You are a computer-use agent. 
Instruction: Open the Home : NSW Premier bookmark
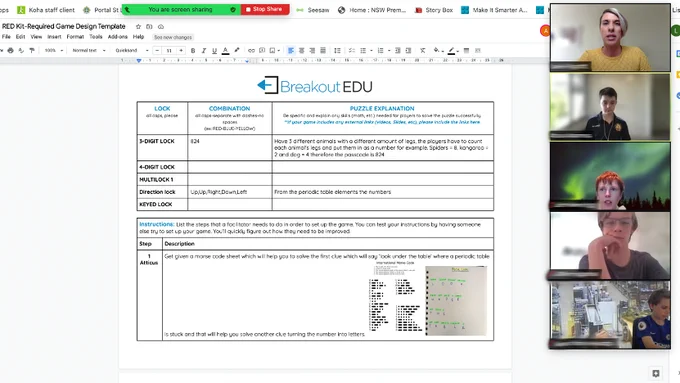(372, 10)
